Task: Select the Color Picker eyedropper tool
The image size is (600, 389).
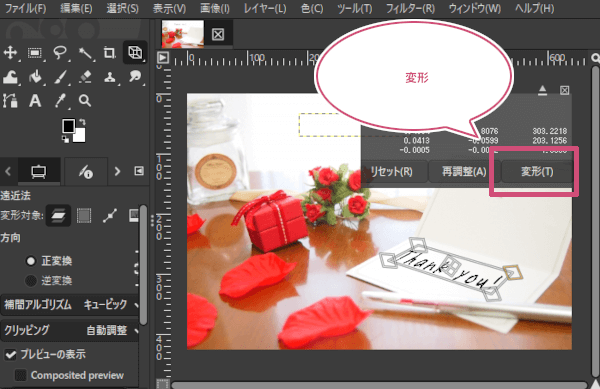Action: [60, 101]
